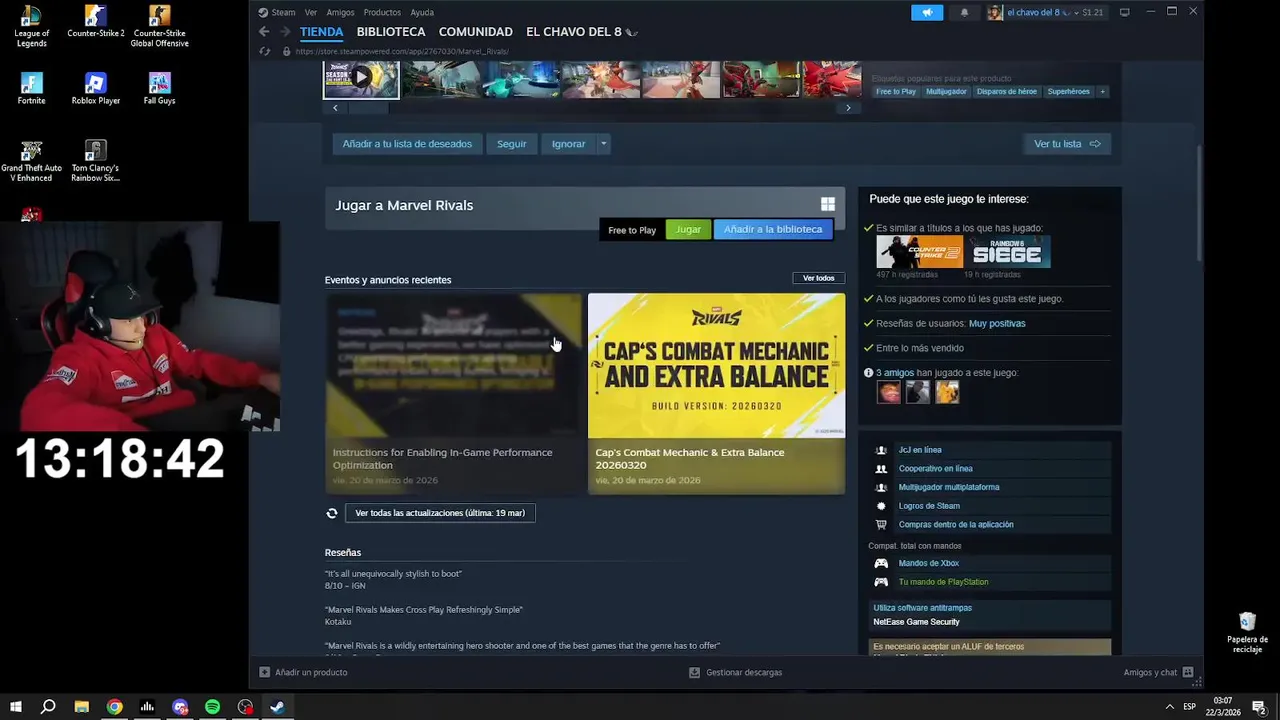Switch to the COMUNIDAD tab
Image resolution: width=1280 pixels, height=720 pixels.
point(476,32)
